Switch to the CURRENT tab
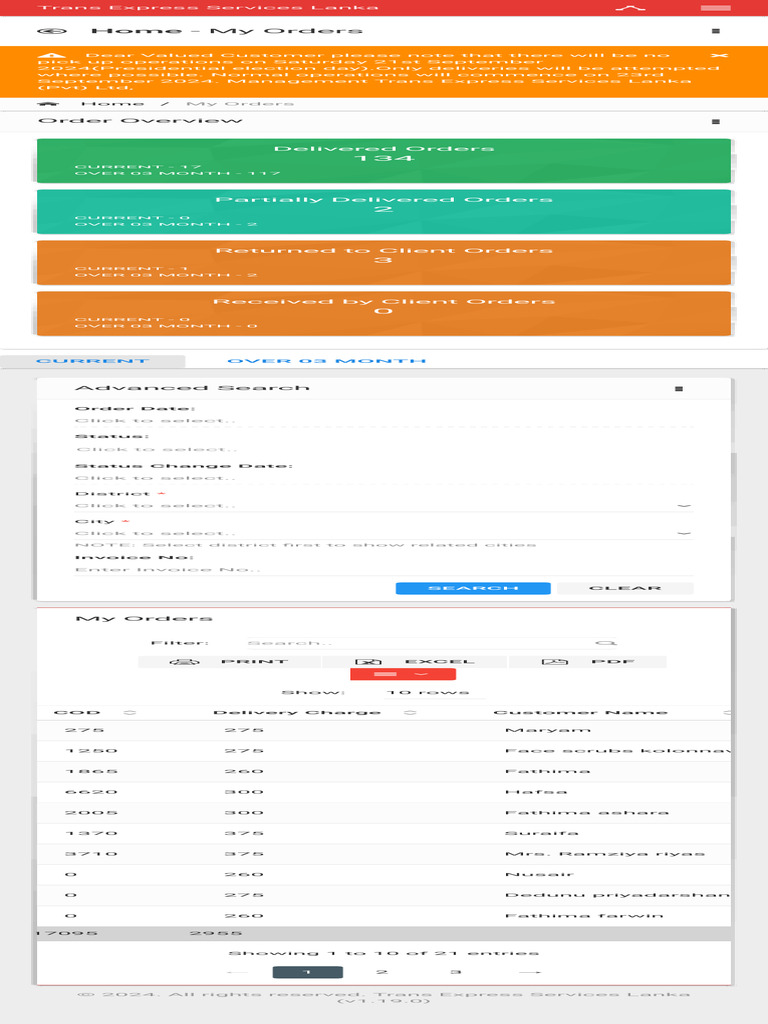 (x=93, y=361)
